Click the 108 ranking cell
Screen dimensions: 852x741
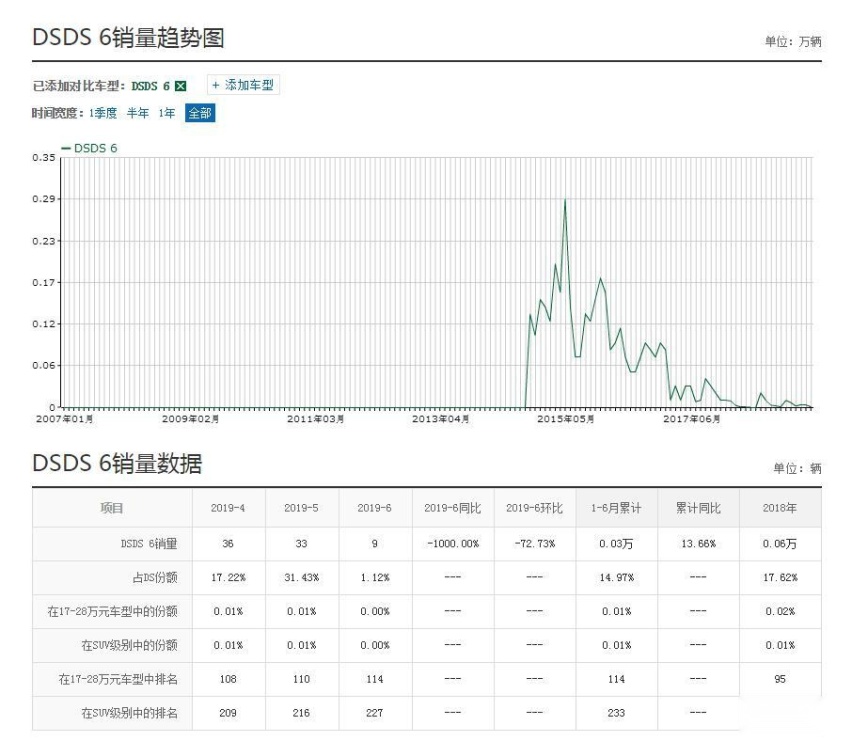coord(228,679)
